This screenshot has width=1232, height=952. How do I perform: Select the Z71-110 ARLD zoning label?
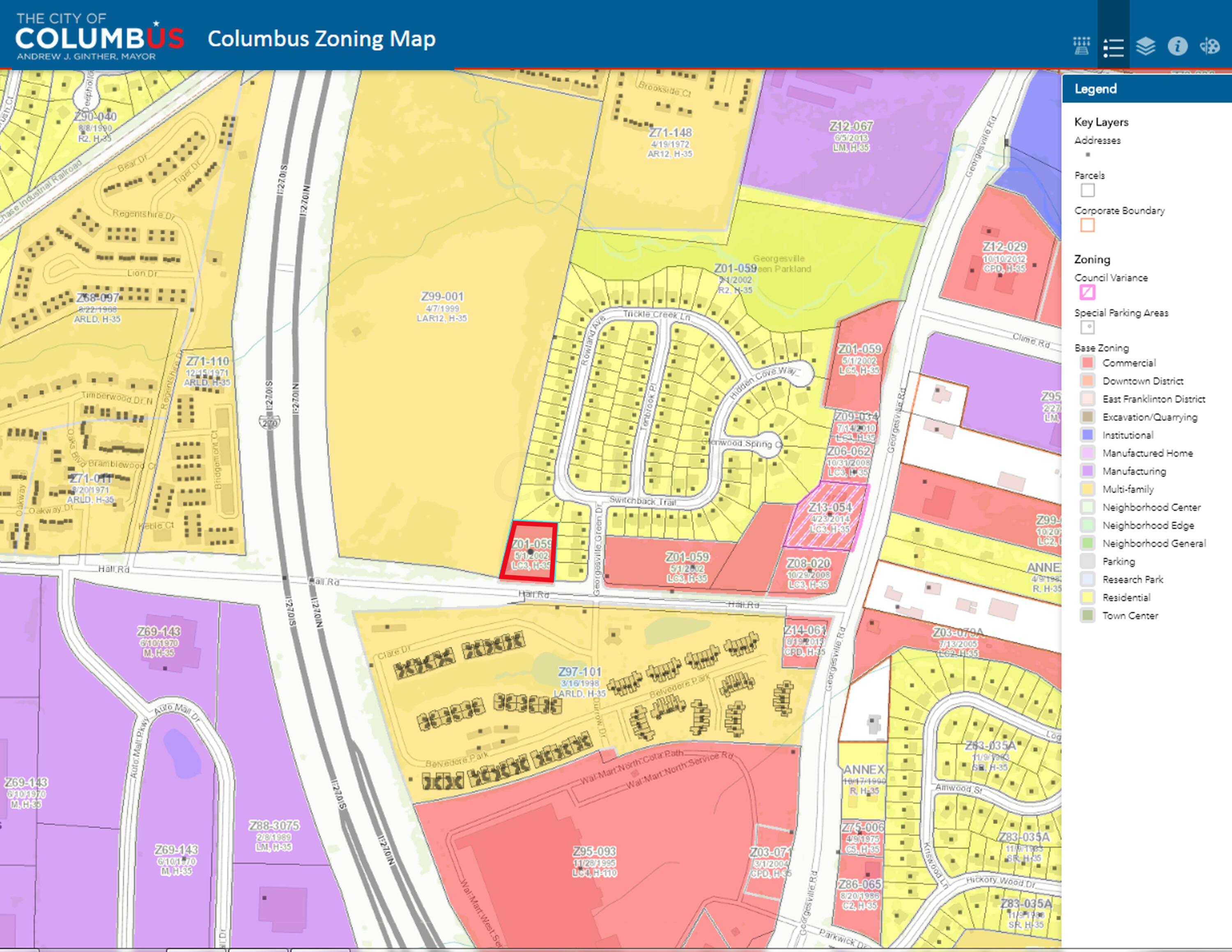pos(207,371)
